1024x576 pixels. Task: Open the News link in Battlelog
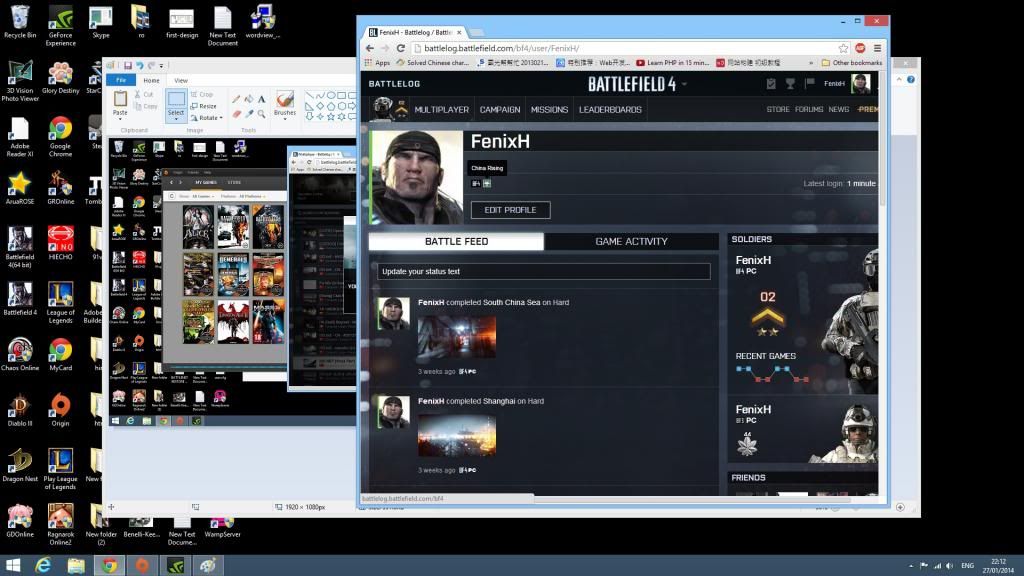[x=839, y=110]
